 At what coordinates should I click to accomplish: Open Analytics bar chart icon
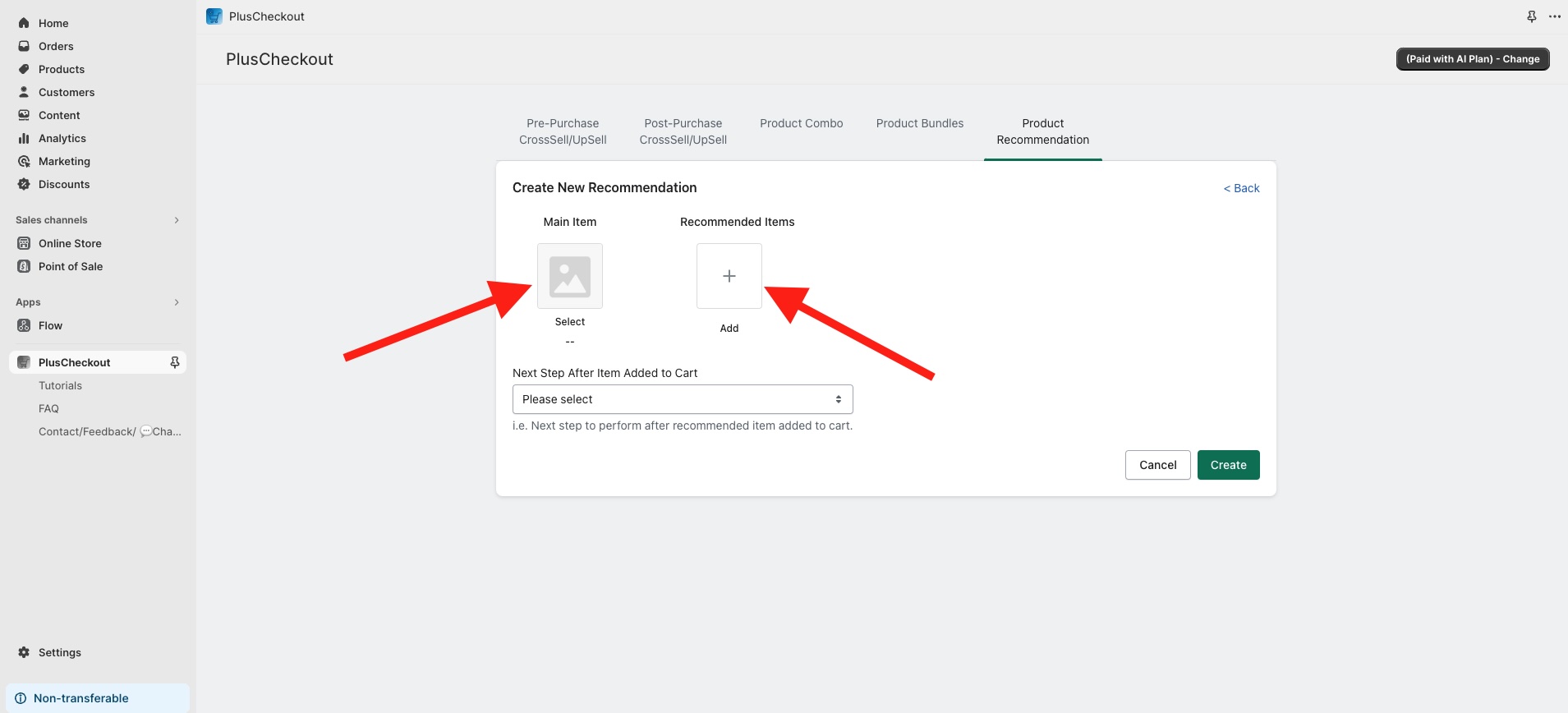[x=24, y=138]
